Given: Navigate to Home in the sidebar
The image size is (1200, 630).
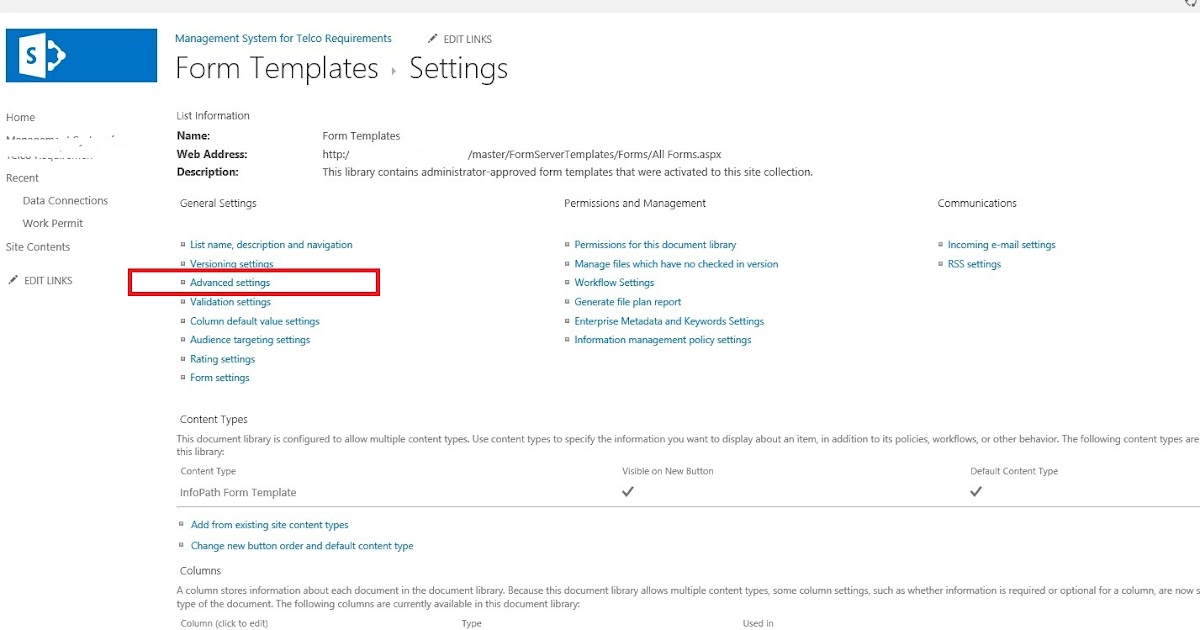Looking at the screenshot, I should coord(20,117).
